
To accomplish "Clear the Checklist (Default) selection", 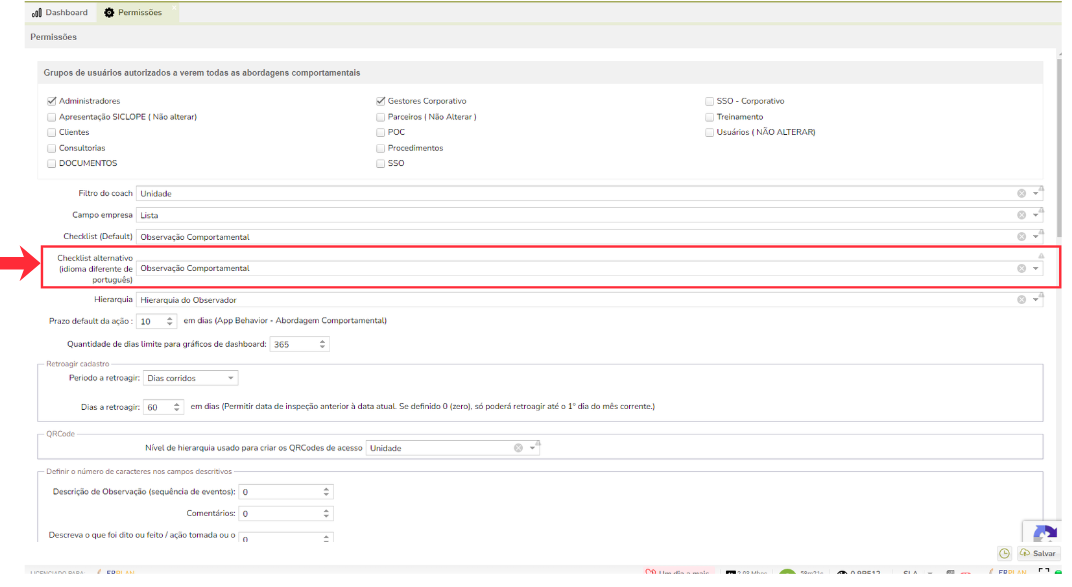I will pos(1021,237).
